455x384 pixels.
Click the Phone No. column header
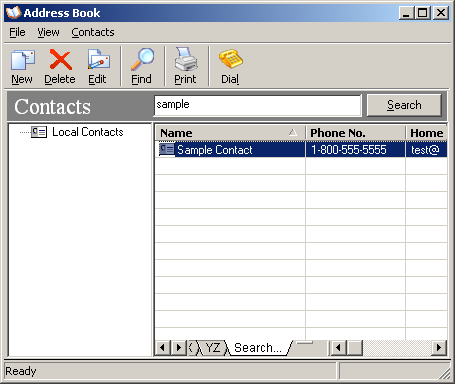[355, 133]
